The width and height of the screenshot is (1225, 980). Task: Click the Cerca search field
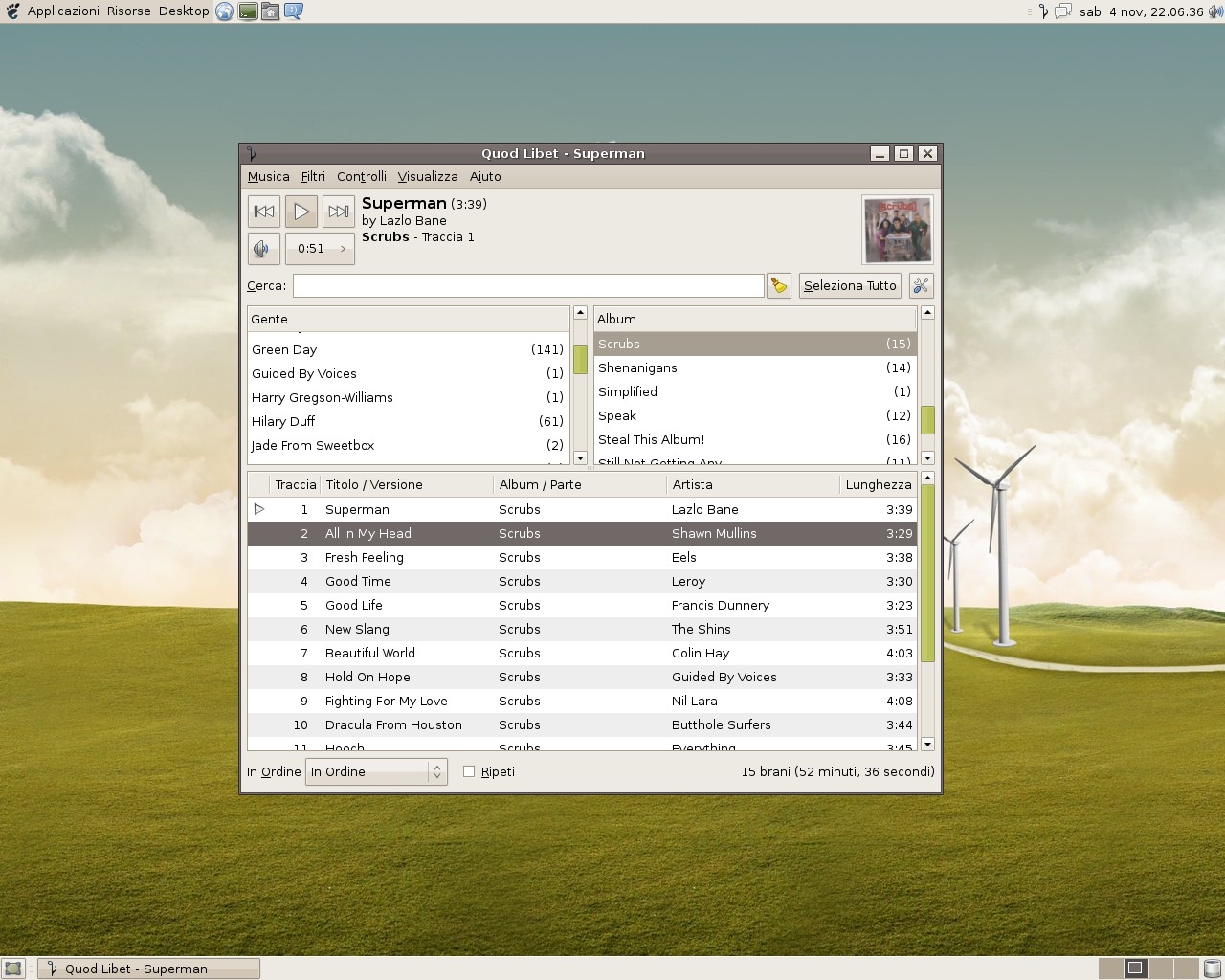coord(528,286)
